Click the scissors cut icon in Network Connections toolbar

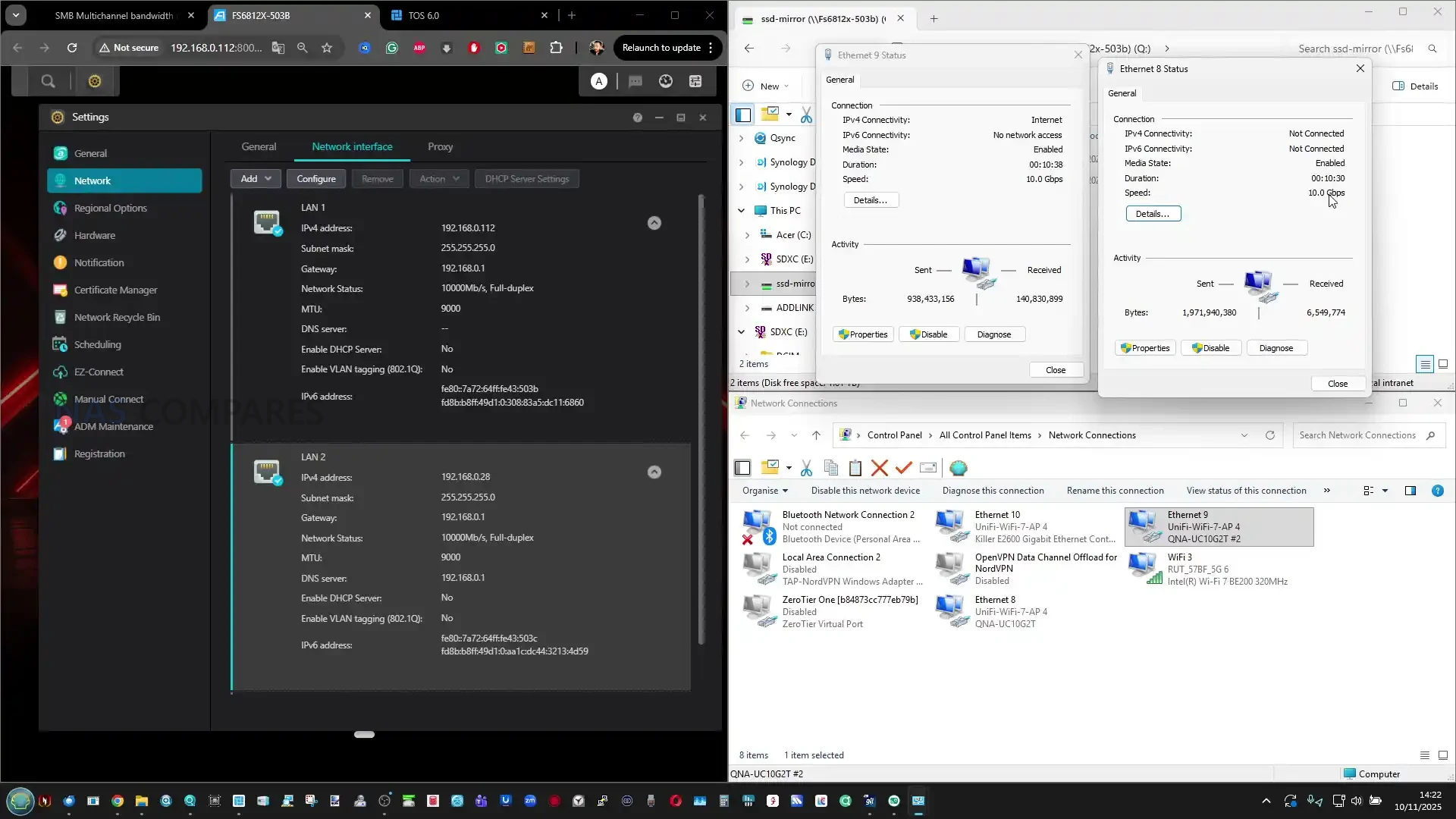pos(806,468)
